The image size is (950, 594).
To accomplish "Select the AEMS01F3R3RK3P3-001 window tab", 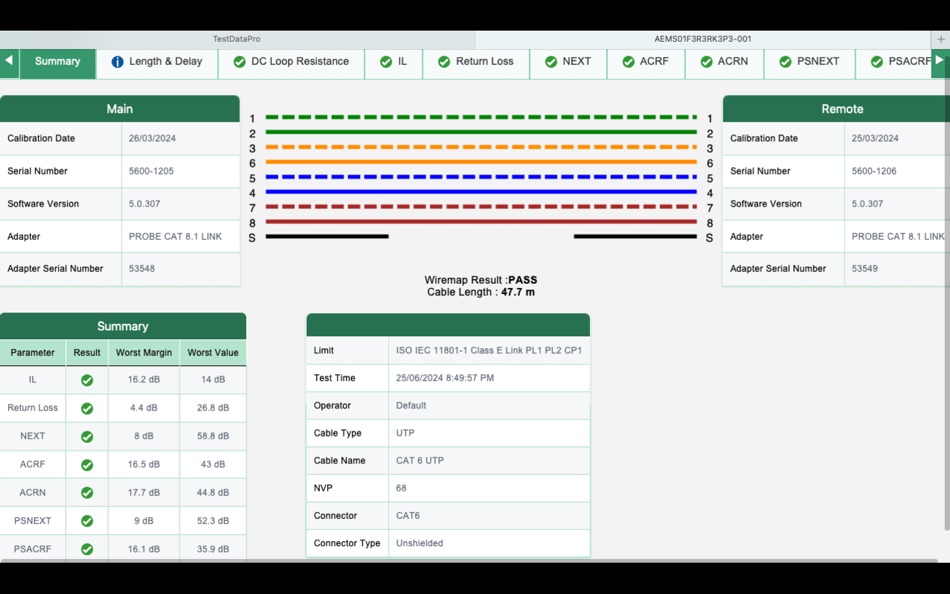I will click(703, 39).
